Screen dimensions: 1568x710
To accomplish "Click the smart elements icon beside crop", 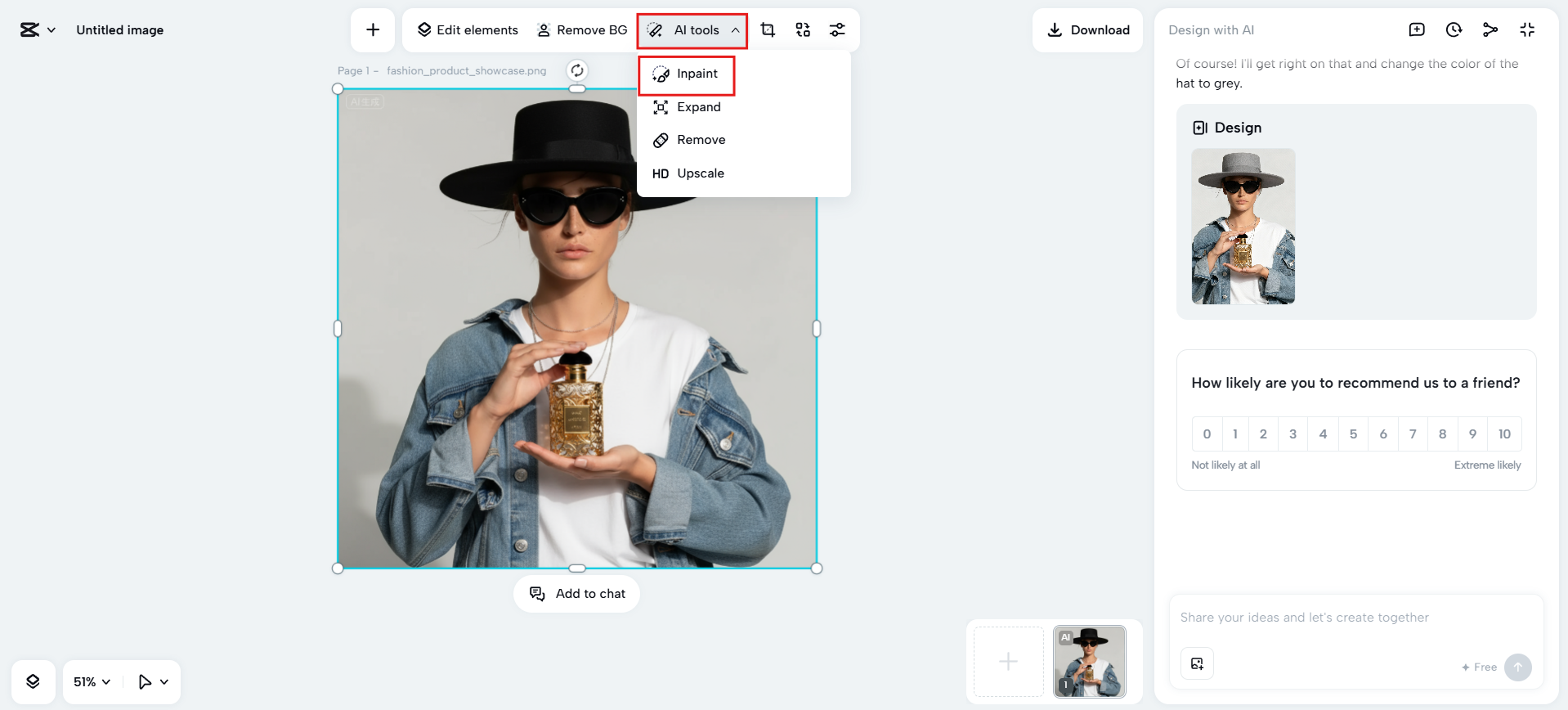I will point(803,30).
